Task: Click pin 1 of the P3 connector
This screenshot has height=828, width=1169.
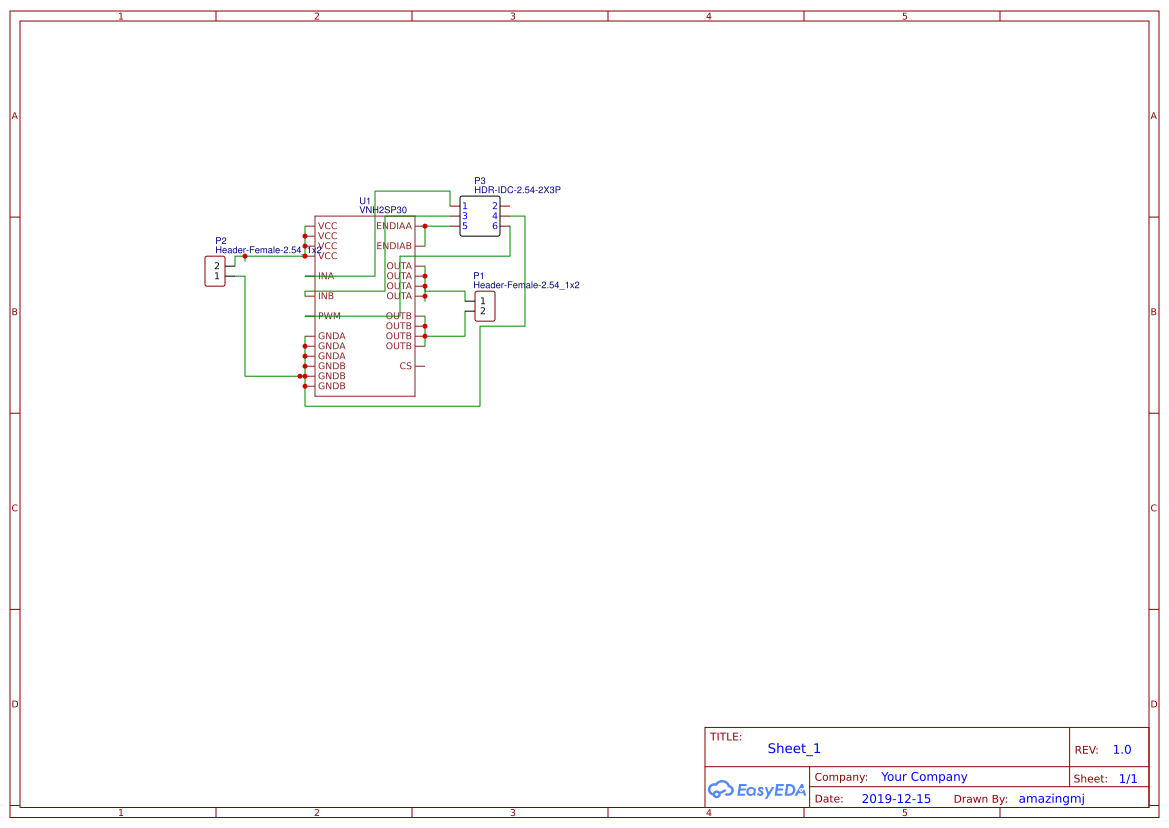Action: pyautogui.click(x=464, y=206)
